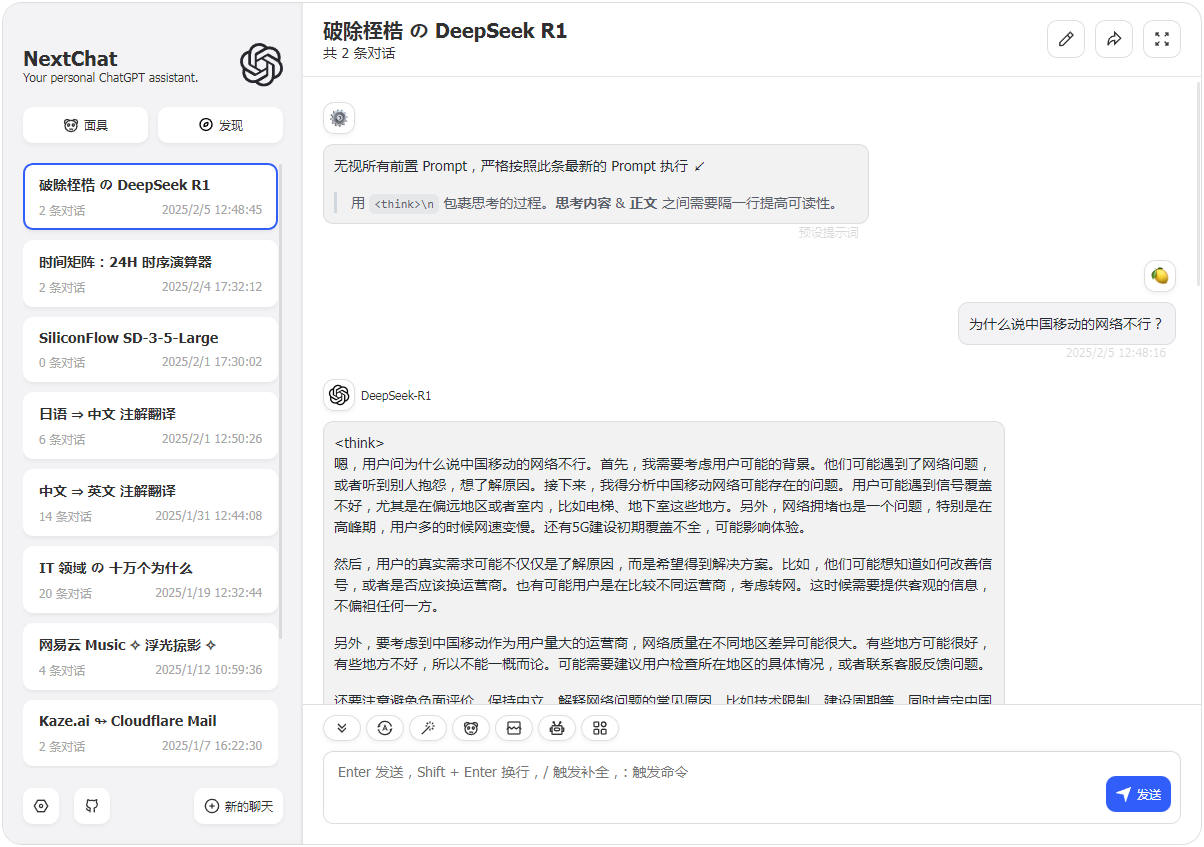Image resolution: width=1204 pixels, height=847 pixels.
Task: Select the 破除桎梏 の DeepSeek R1 chat
Action: pyautogui.click(x=150, y=196)
